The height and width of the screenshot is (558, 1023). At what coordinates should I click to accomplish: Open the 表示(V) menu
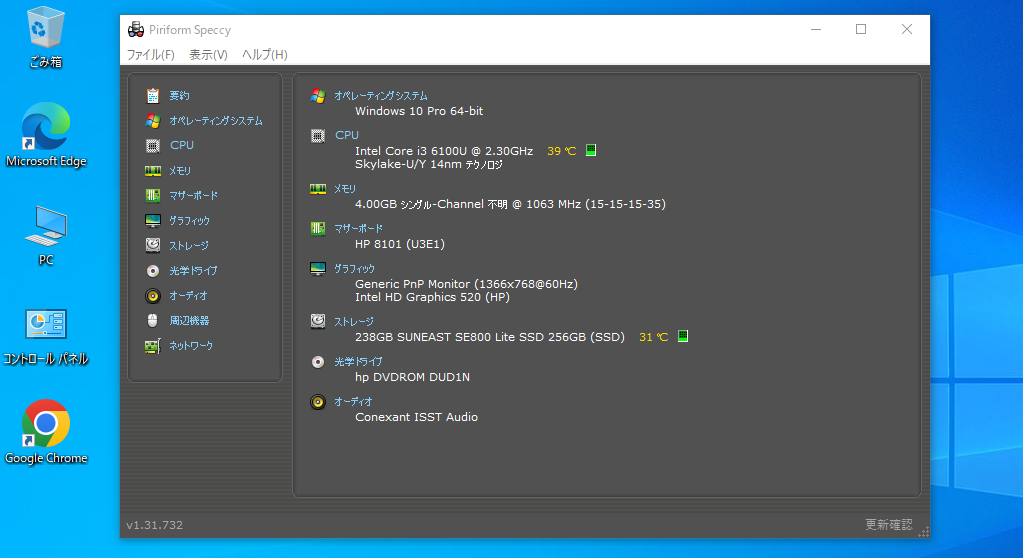click(208, 55)
